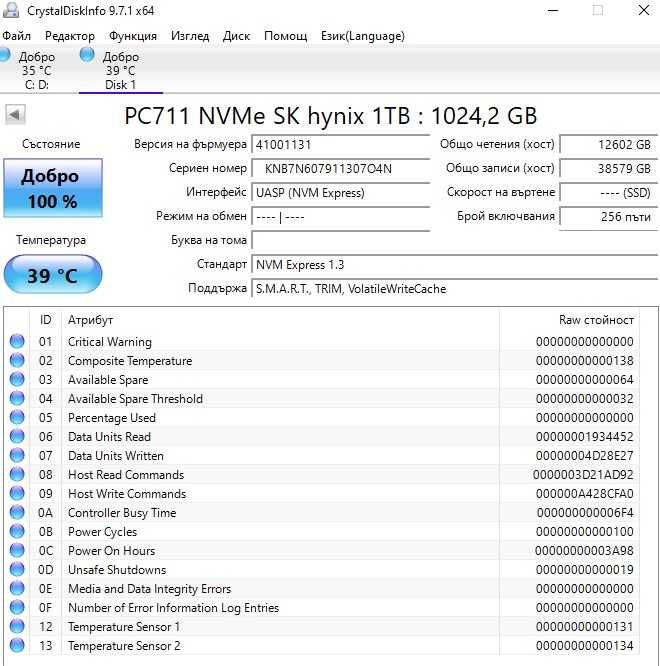
Task: Click the rotation rate field
Action: coord(609,193)
